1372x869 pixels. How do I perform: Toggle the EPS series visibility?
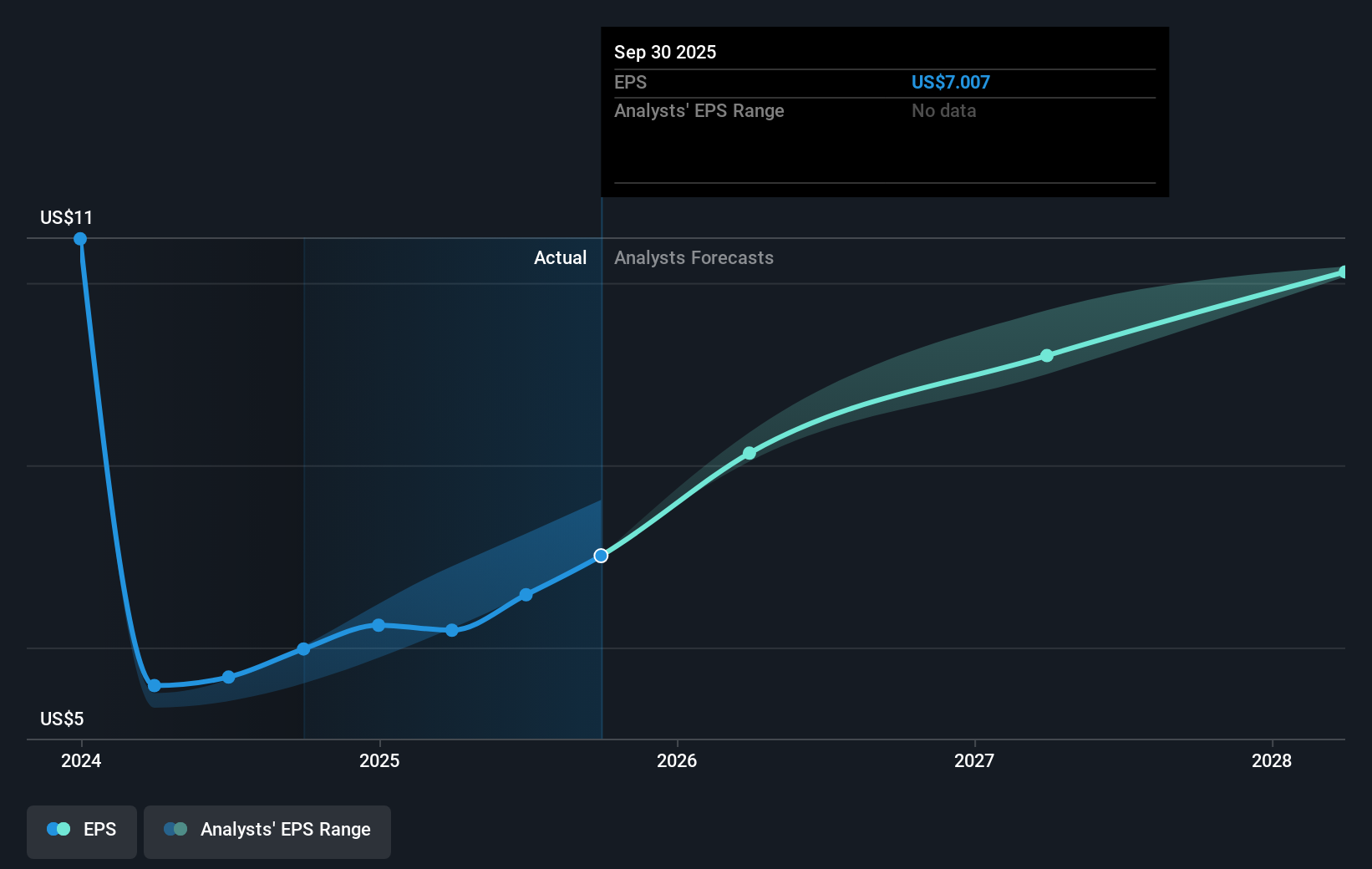pos(81,831)
